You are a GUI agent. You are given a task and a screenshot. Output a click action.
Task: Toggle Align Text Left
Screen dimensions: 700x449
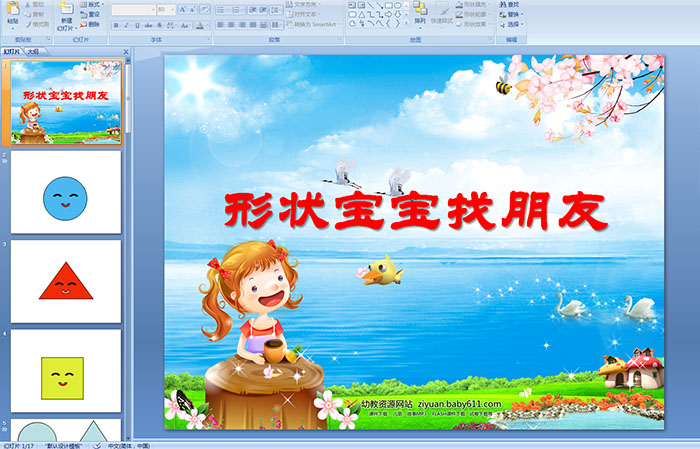[221, 25]
